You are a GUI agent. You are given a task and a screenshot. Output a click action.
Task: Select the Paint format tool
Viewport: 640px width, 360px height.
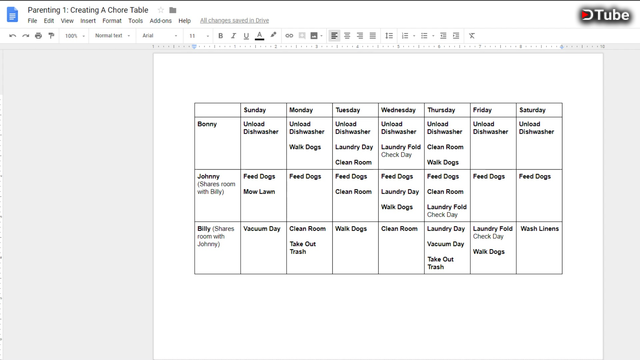point(51,36)
